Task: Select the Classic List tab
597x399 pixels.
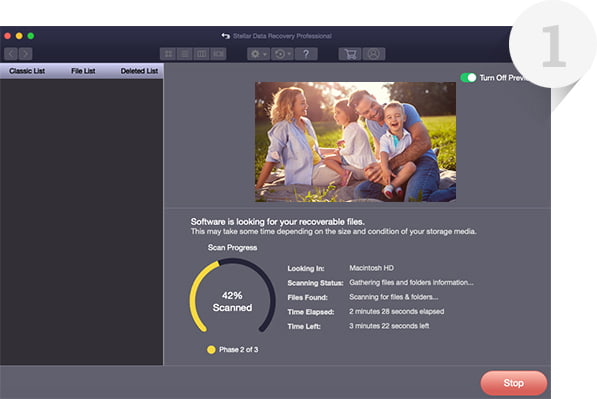Action: click(27, 71)
